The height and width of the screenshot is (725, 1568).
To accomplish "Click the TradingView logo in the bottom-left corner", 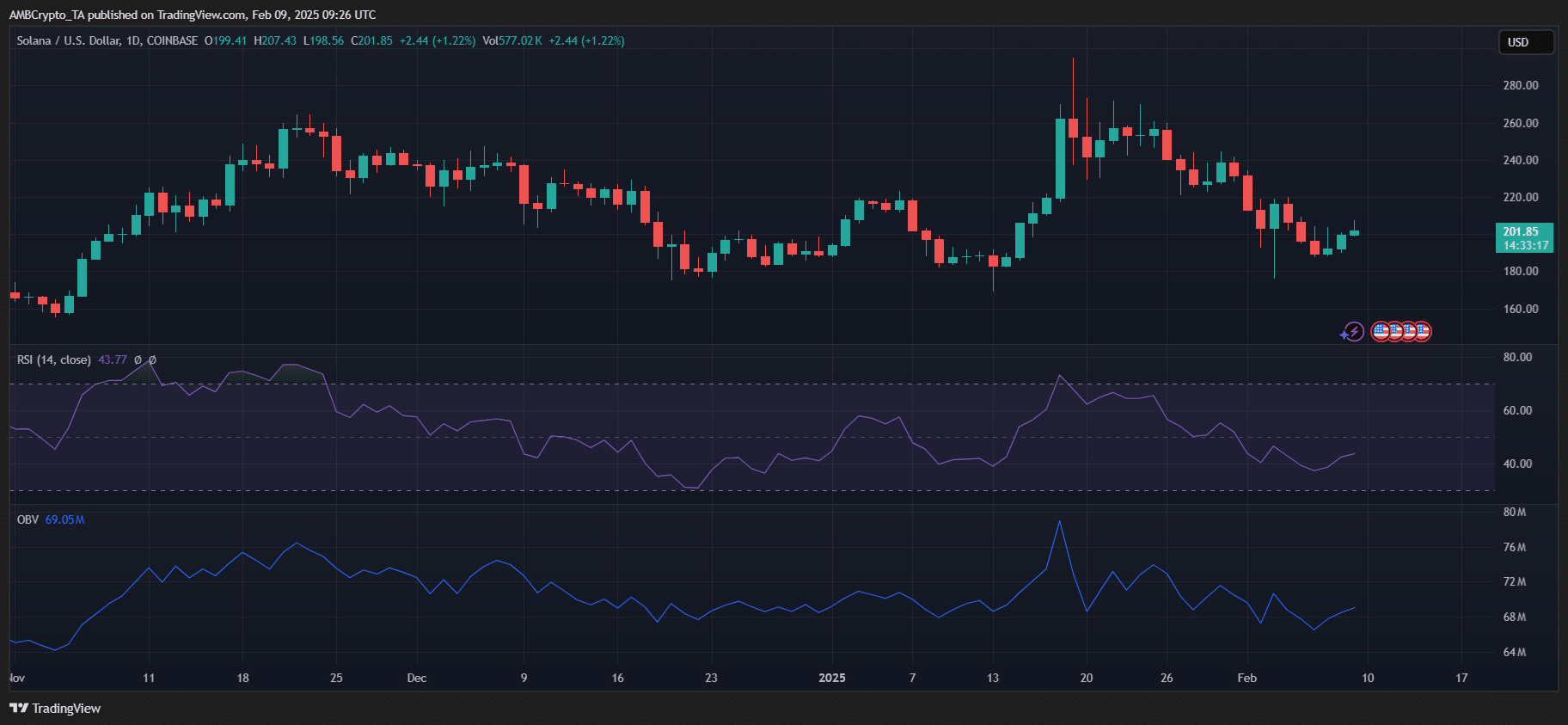I will pos(55,708).
